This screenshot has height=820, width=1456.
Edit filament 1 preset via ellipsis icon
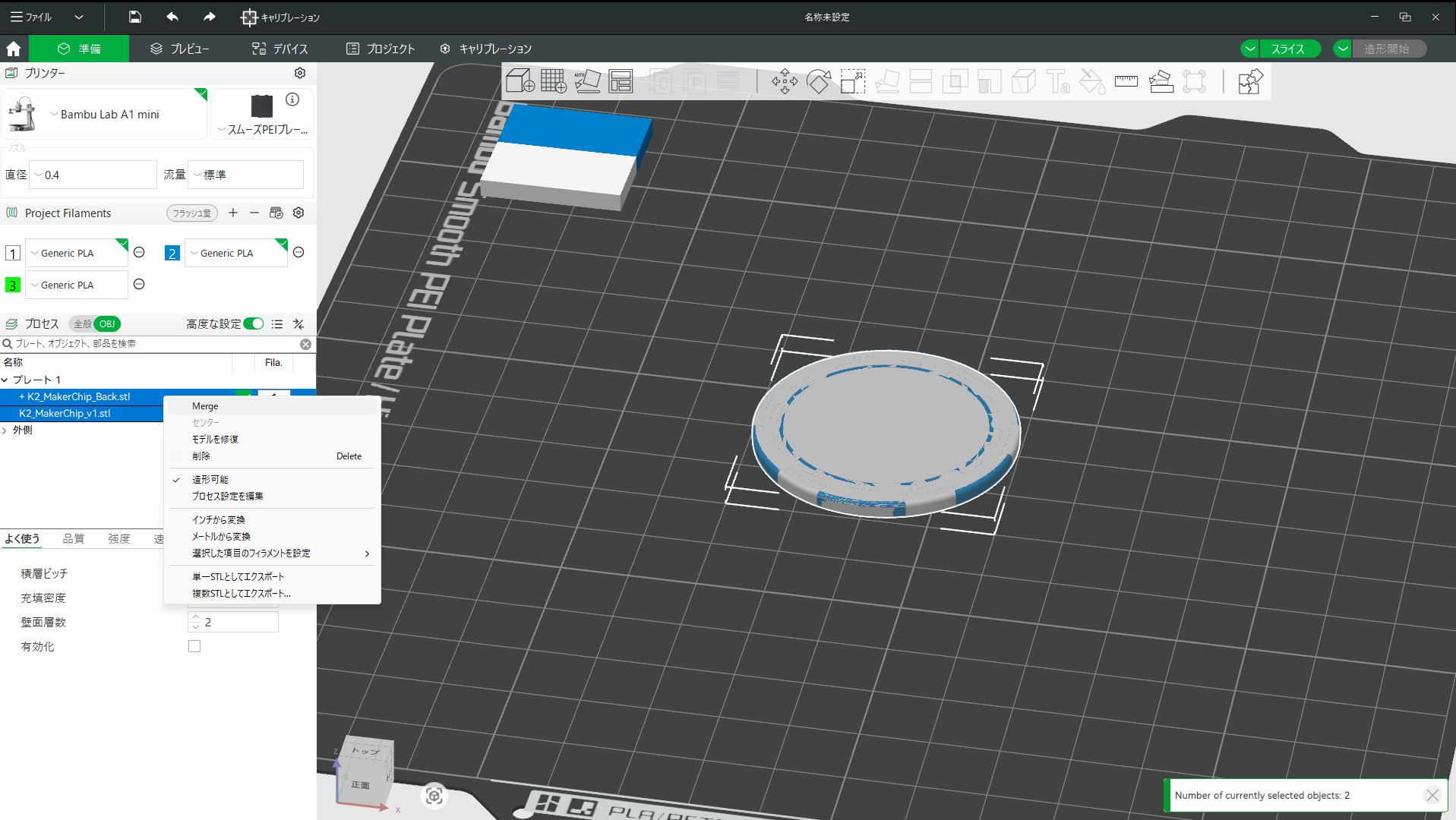click(x=139, y=252)
